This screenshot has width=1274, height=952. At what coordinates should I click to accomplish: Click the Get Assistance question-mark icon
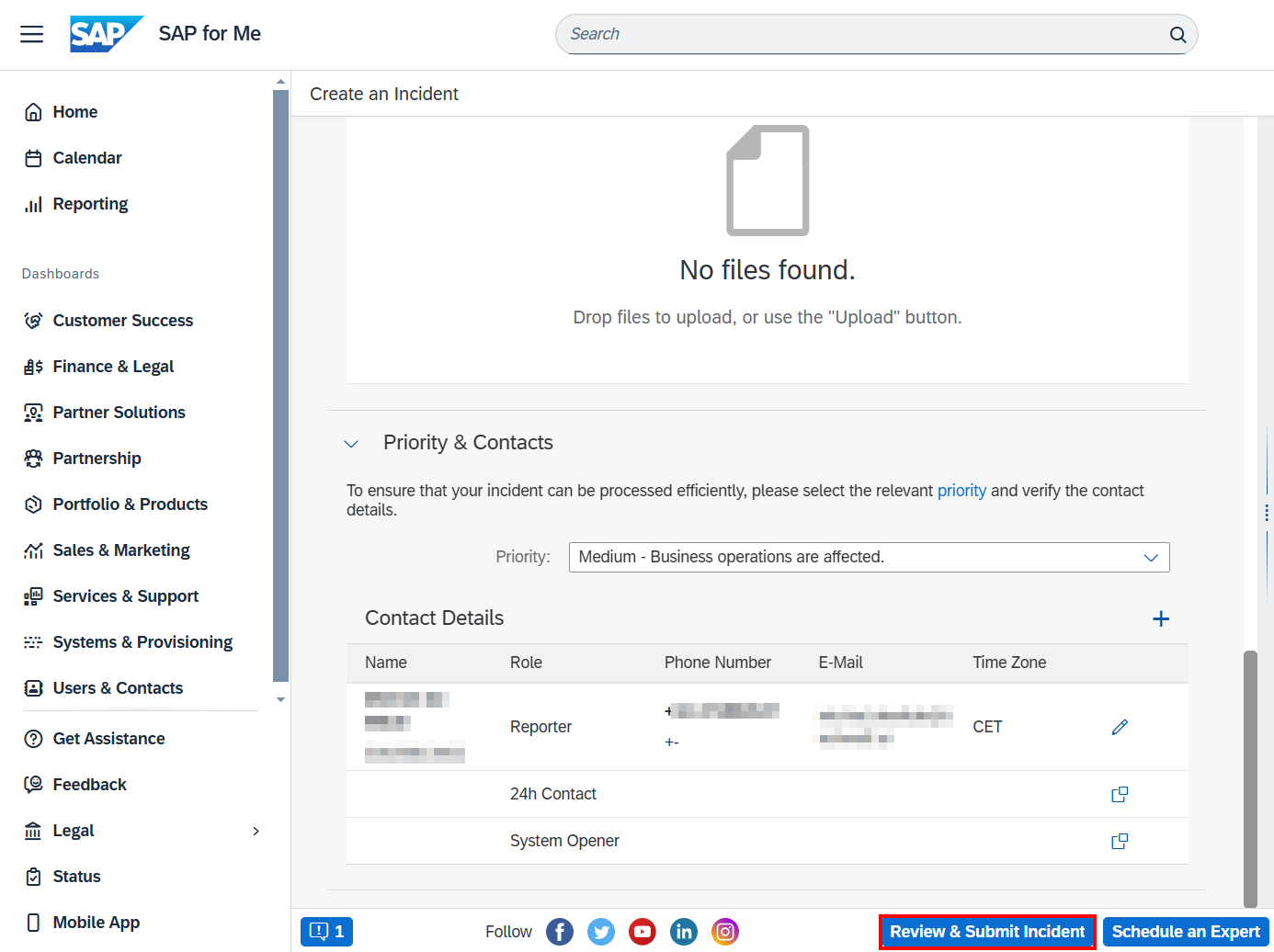[33, 738]
